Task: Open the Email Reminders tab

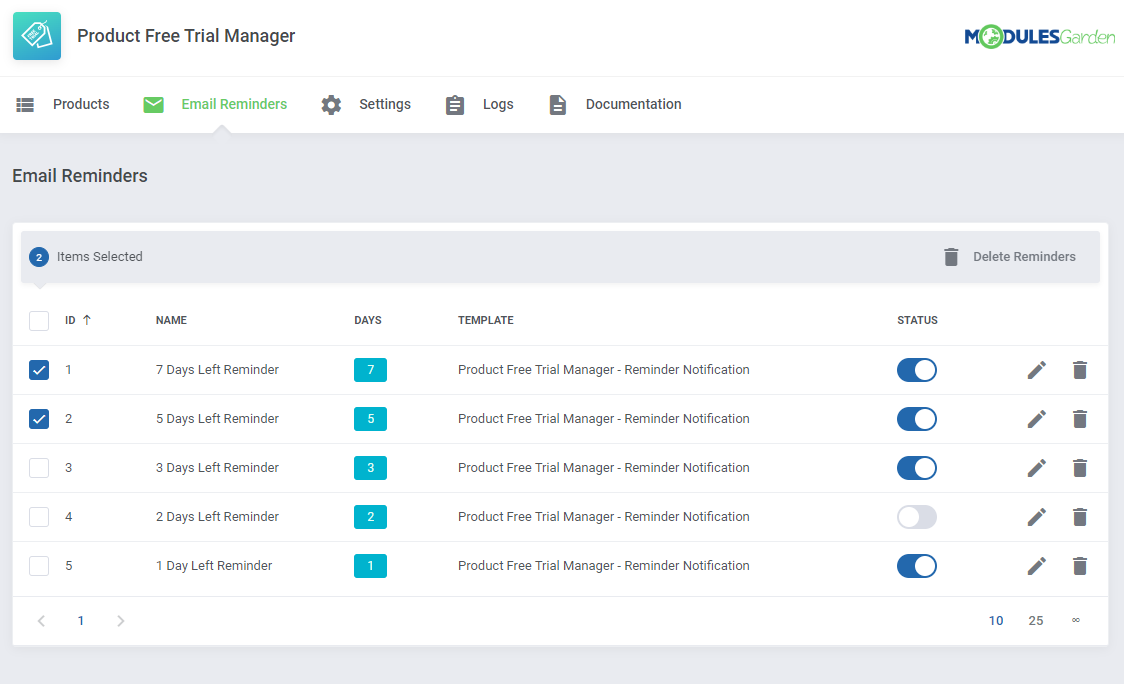Action: [234, 105]
